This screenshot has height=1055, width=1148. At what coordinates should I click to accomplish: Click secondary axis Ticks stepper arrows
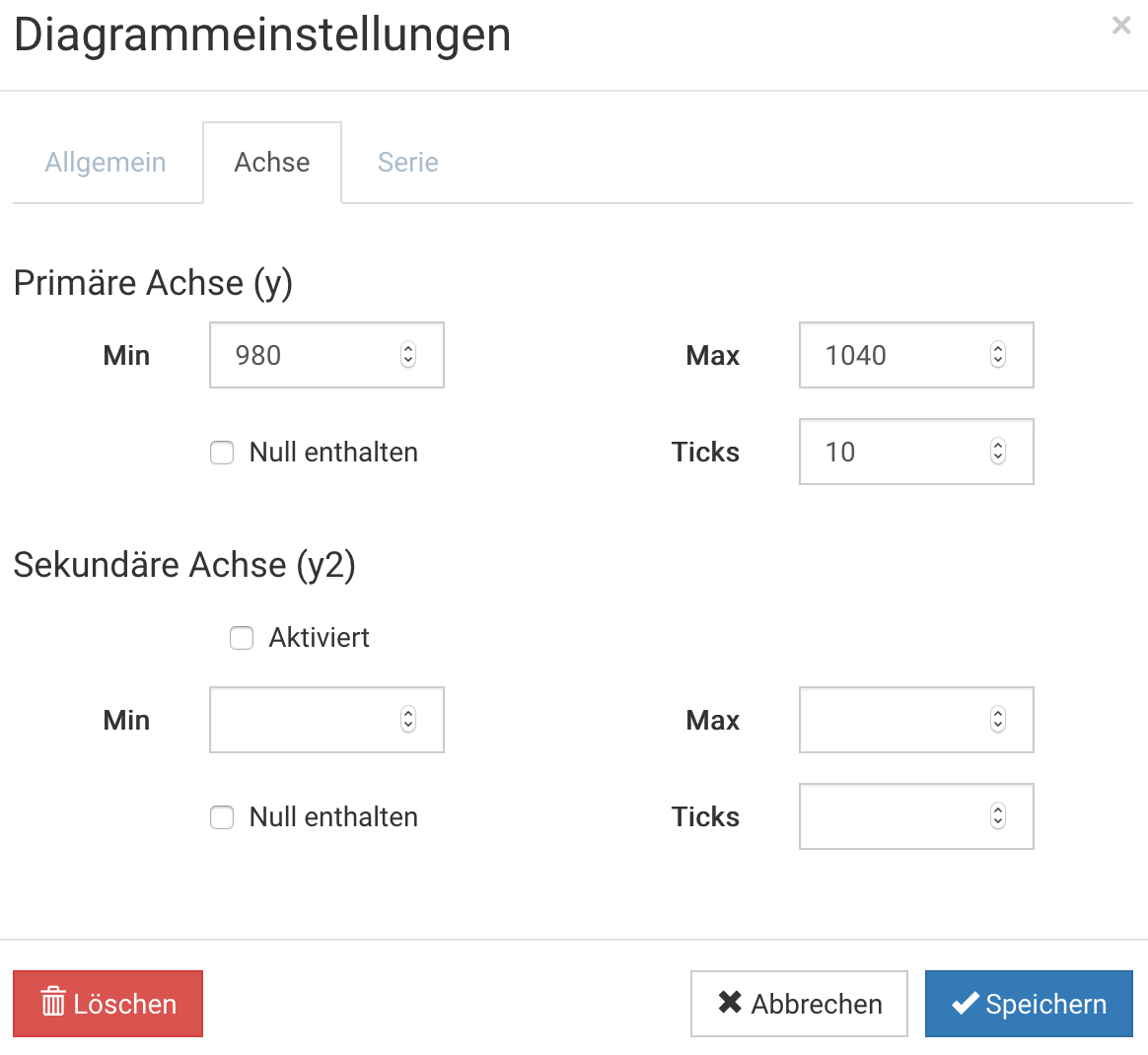998,816
